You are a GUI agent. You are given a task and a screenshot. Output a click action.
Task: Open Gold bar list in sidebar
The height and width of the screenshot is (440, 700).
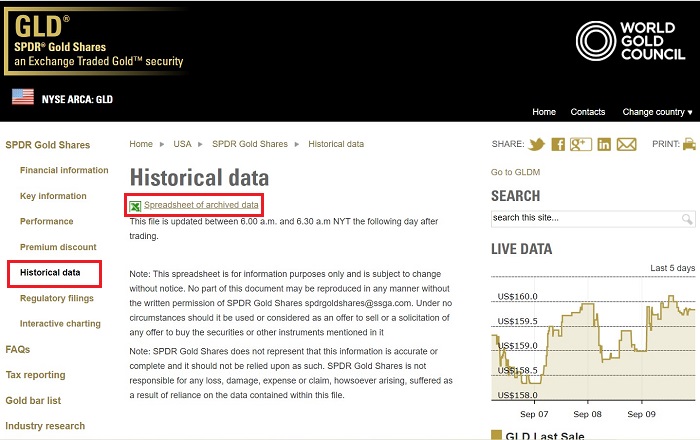click(x=33, y=400)
